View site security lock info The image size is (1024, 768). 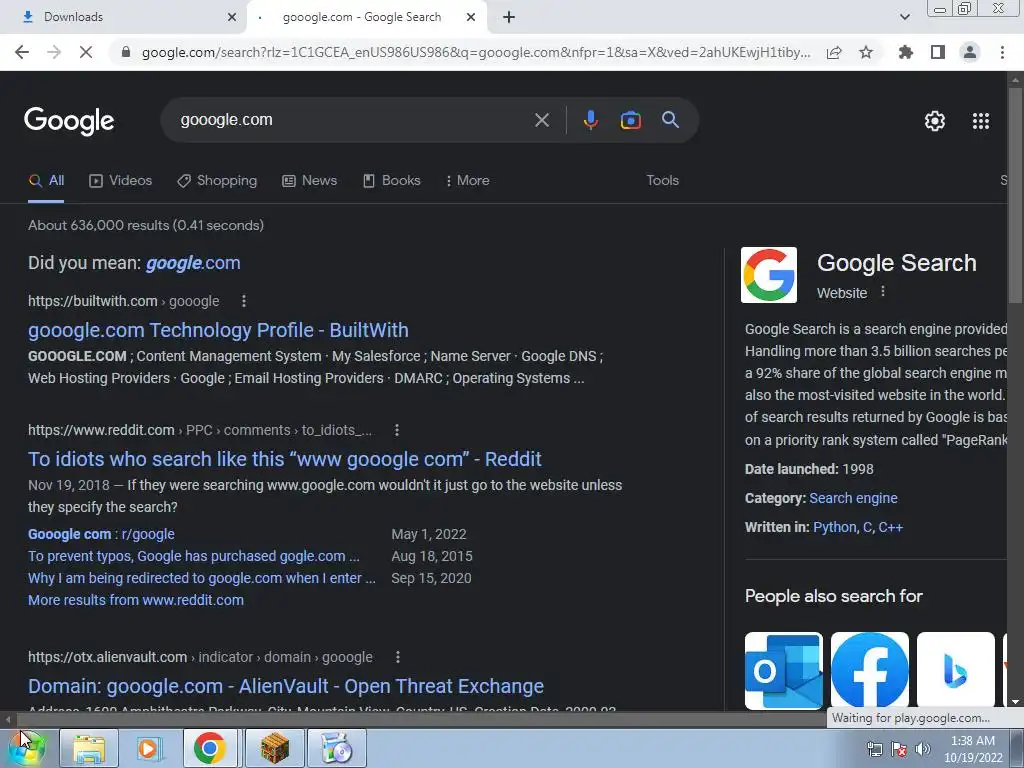126,52
